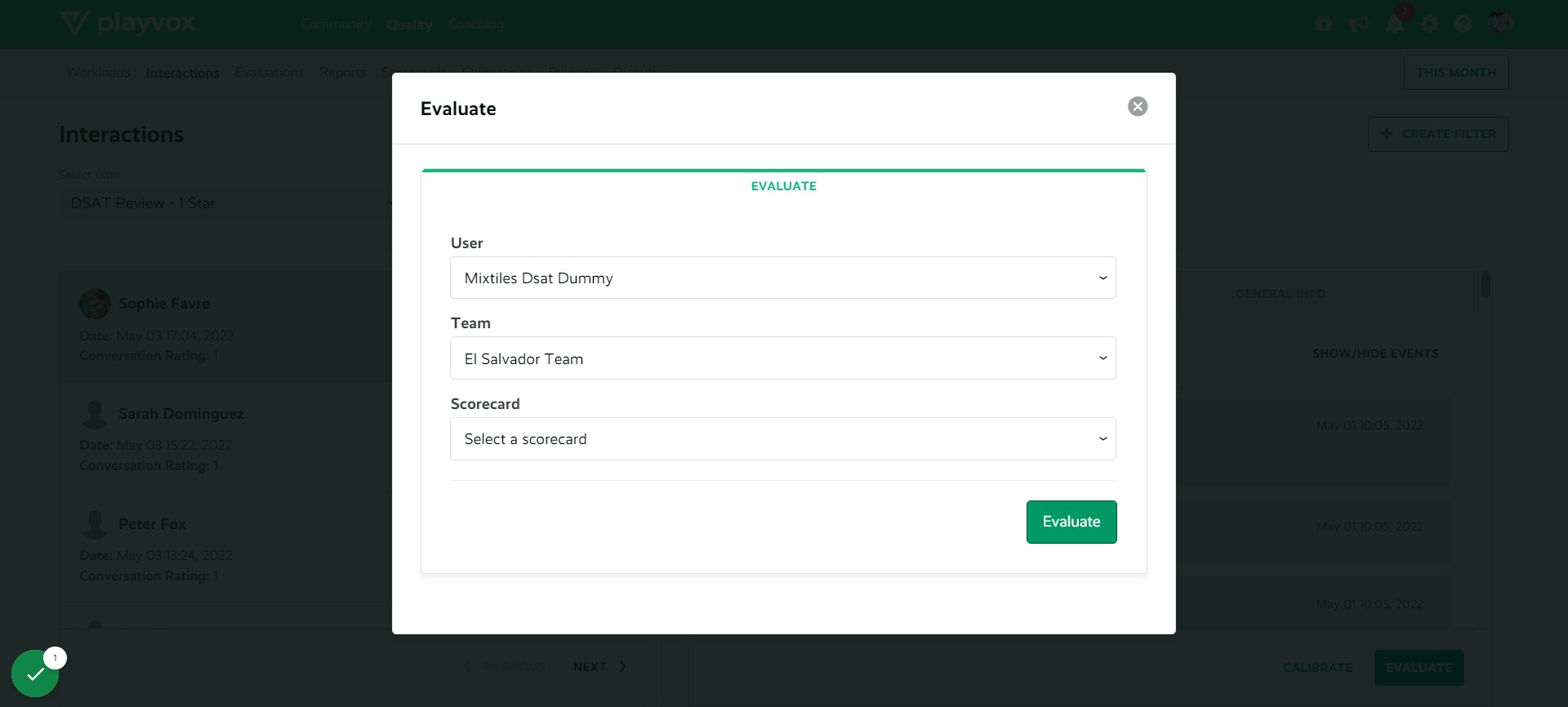Click the Playvox logo

128,23
